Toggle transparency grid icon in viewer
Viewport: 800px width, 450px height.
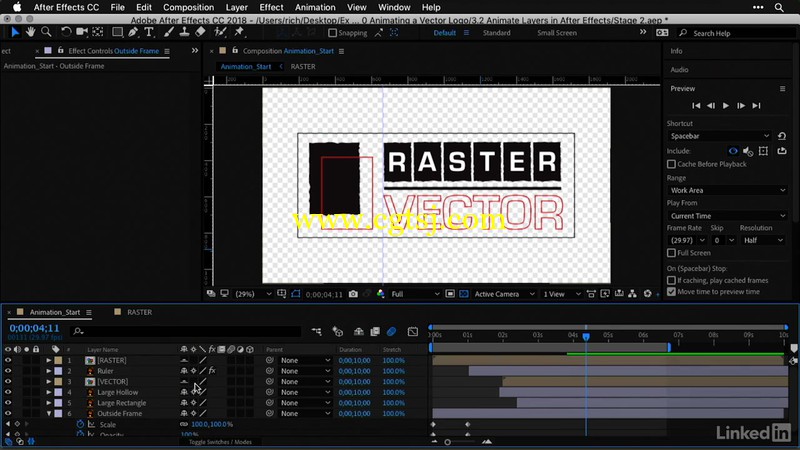(x=464, y=294)
